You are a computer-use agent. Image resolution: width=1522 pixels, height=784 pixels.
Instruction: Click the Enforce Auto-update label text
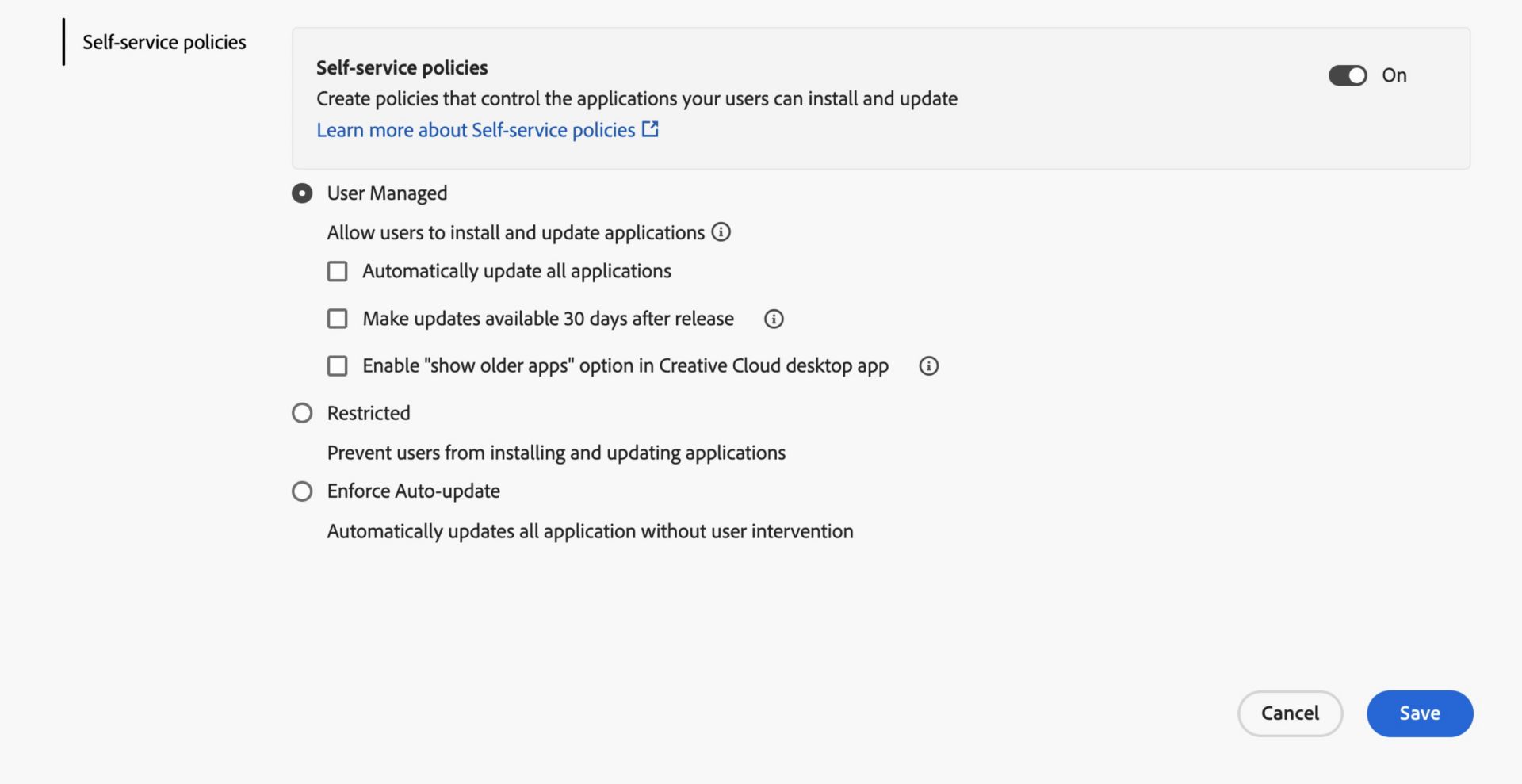tap(413, 491)
